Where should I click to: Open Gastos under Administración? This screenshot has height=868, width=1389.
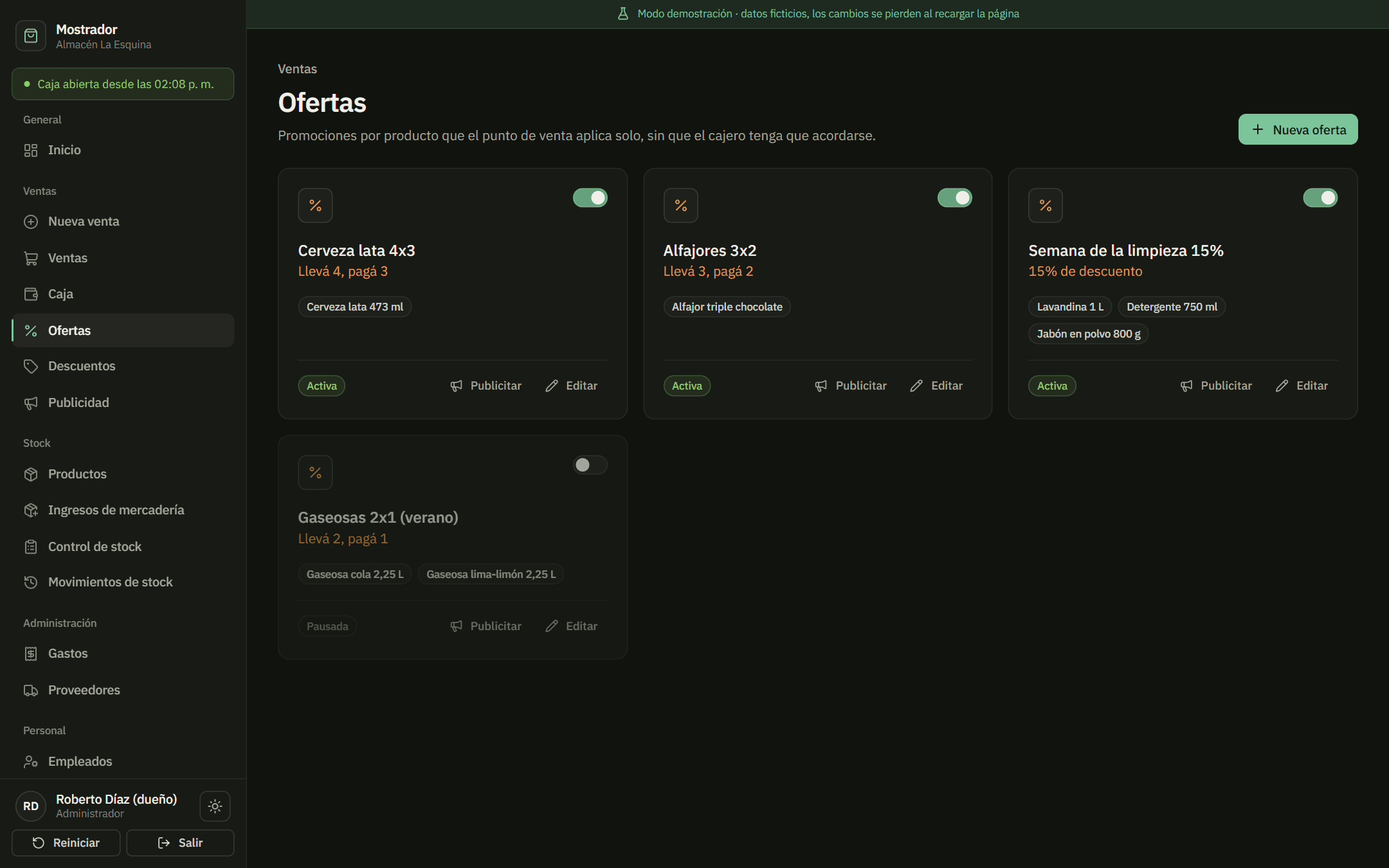pyautogui.click(x=123, y=653)
